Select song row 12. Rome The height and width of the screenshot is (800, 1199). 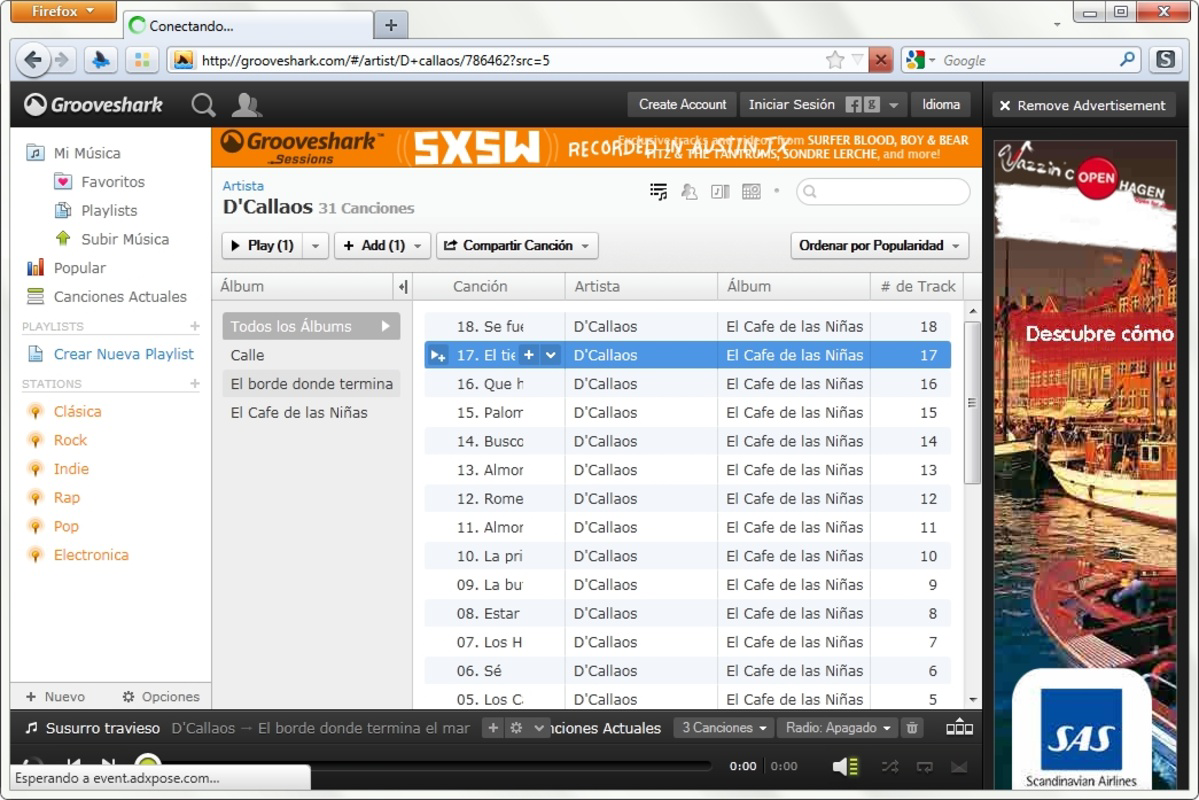[x=687, y=499]
